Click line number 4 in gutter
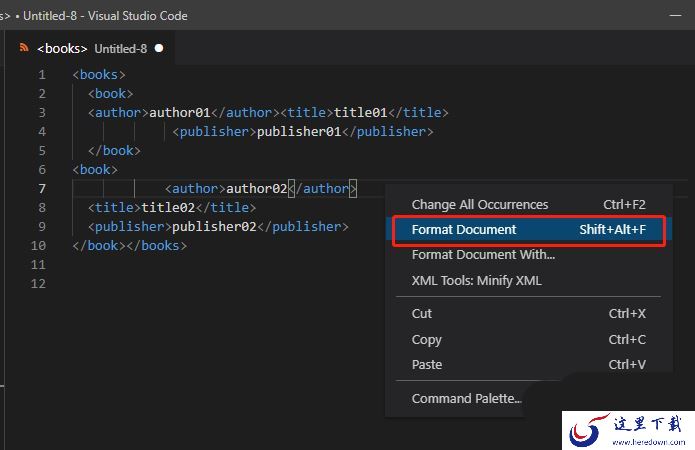This screenshot has height=450, width=695. click(42, 132)
